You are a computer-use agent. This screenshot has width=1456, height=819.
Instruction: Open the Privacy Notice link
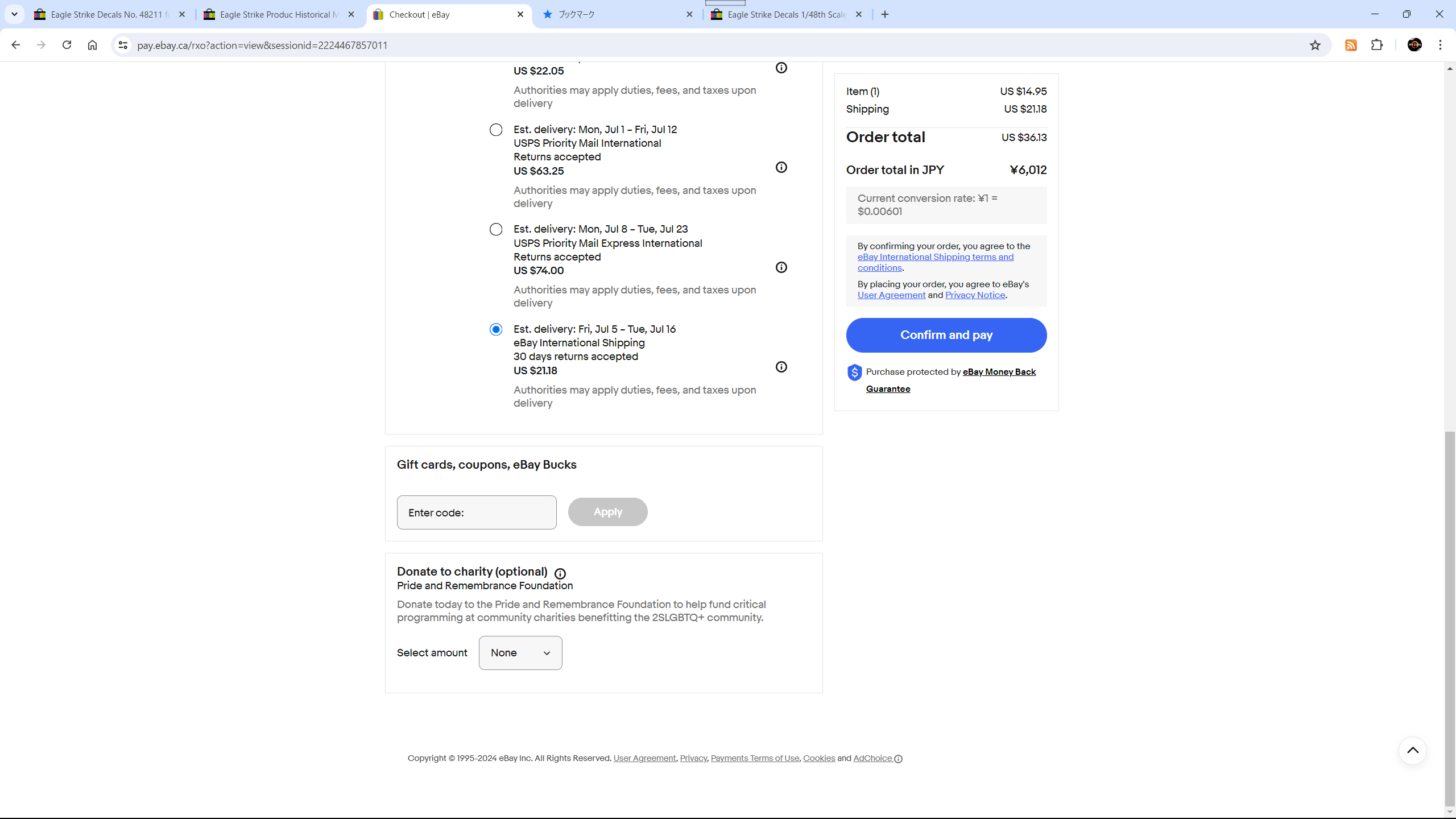(975, 295)
